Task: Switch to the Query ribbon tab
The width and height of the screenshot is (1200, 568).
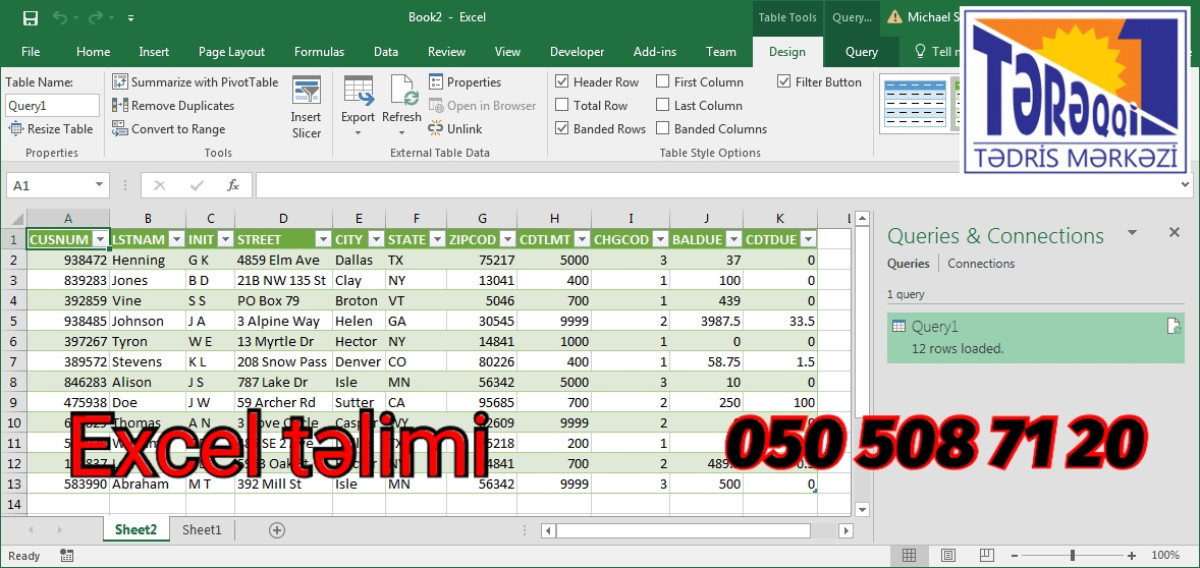Action: [861, 52]
